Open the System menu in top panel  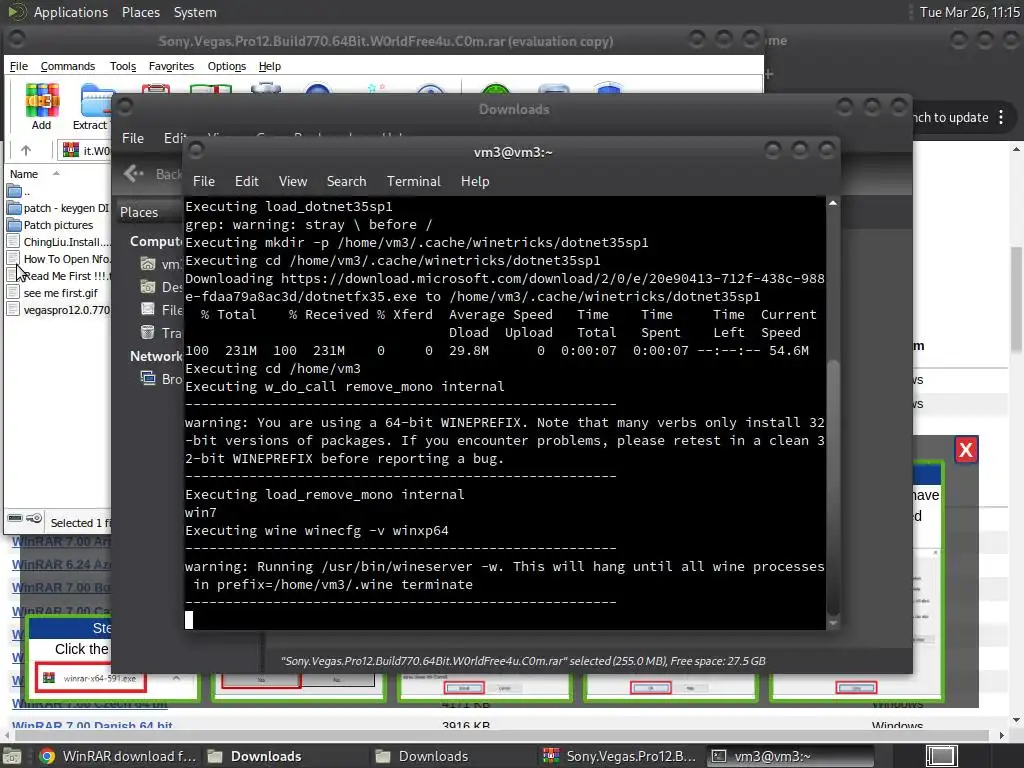(x=195, y=12)
